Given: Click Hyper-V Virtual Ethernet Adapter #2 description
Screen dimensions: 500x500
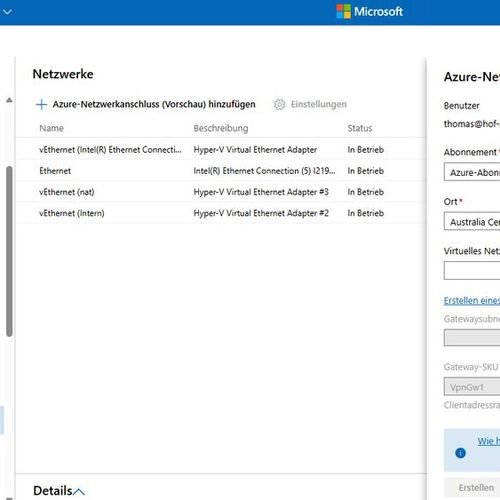Looking at the screenshot, I should [261, 213].
